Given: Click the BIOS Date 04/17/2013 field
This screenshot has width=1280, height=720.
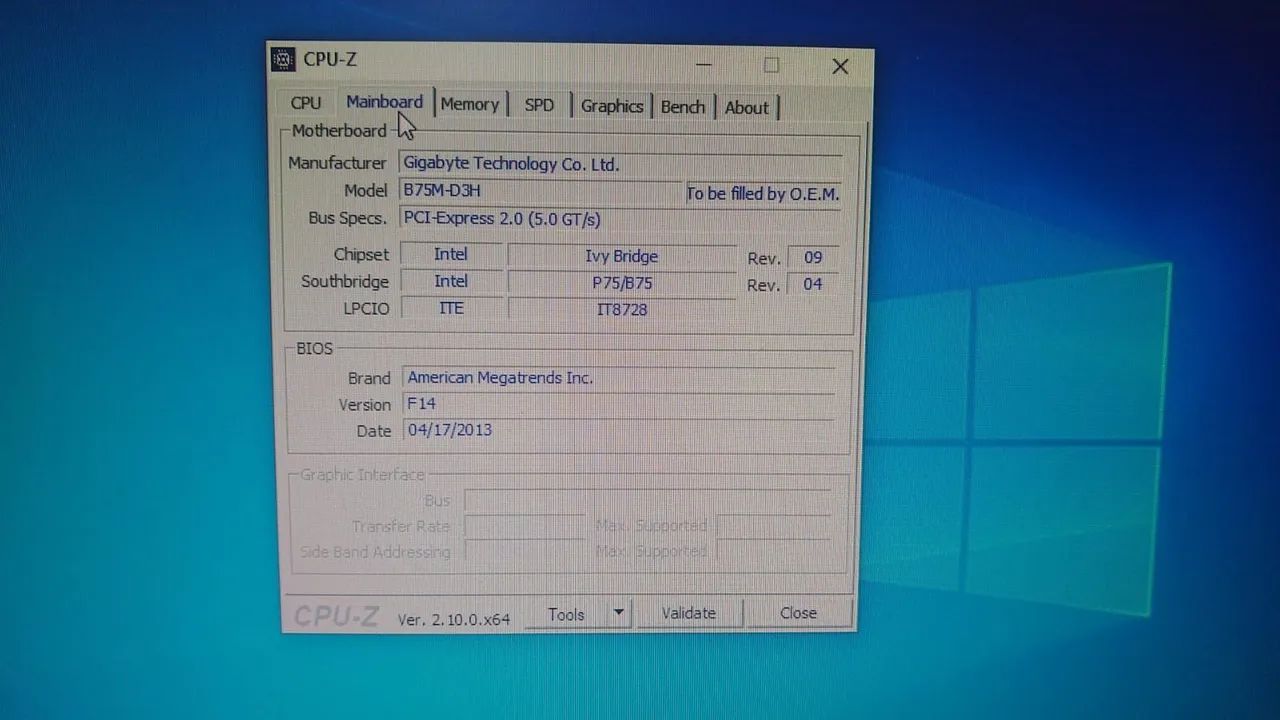Looking at the screenshot, I should 619,430.
